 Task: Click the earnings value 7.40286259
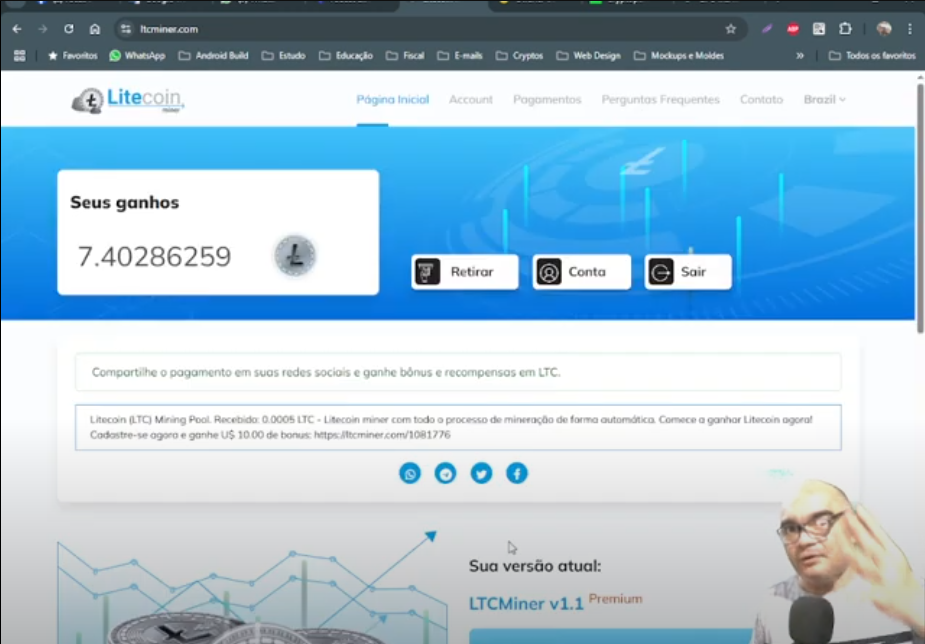coord(155,257)
